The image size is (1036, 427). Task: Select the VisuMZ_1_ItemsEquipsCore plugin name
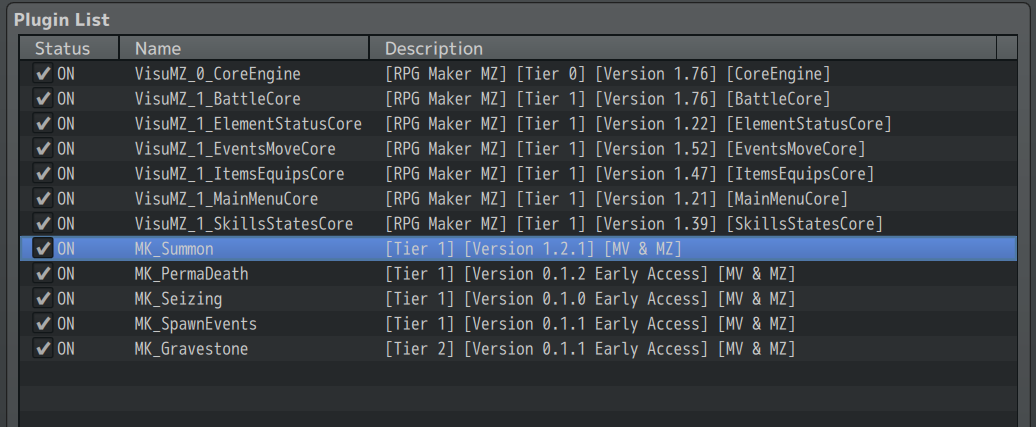[x=239, y=174]
